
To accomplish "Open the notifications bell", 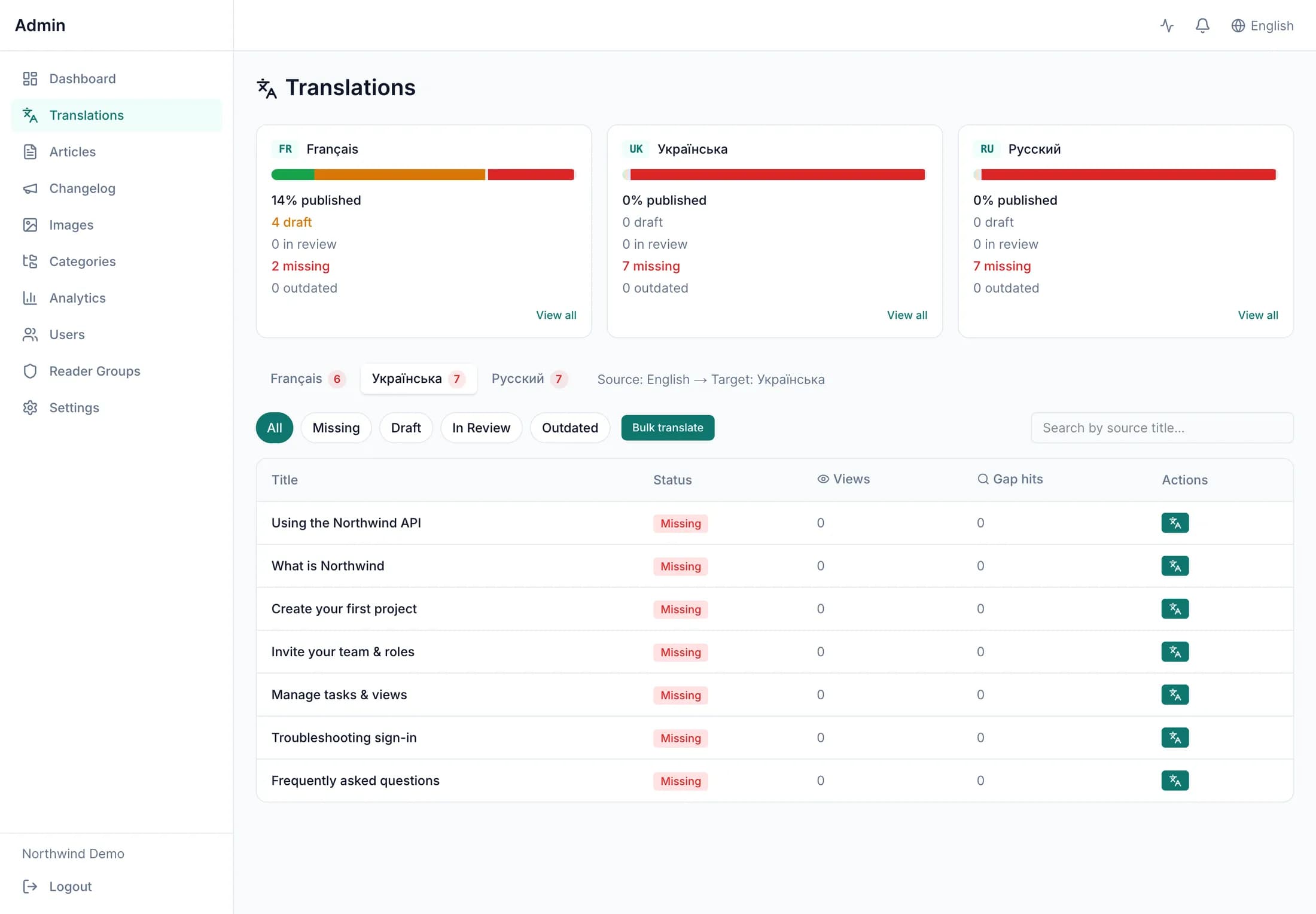I will pos(1202,26).
